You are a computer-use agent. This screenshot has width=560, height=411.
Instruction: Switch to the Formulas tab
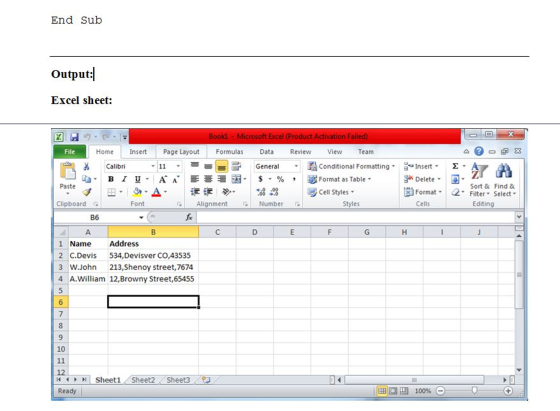[229, 152]
